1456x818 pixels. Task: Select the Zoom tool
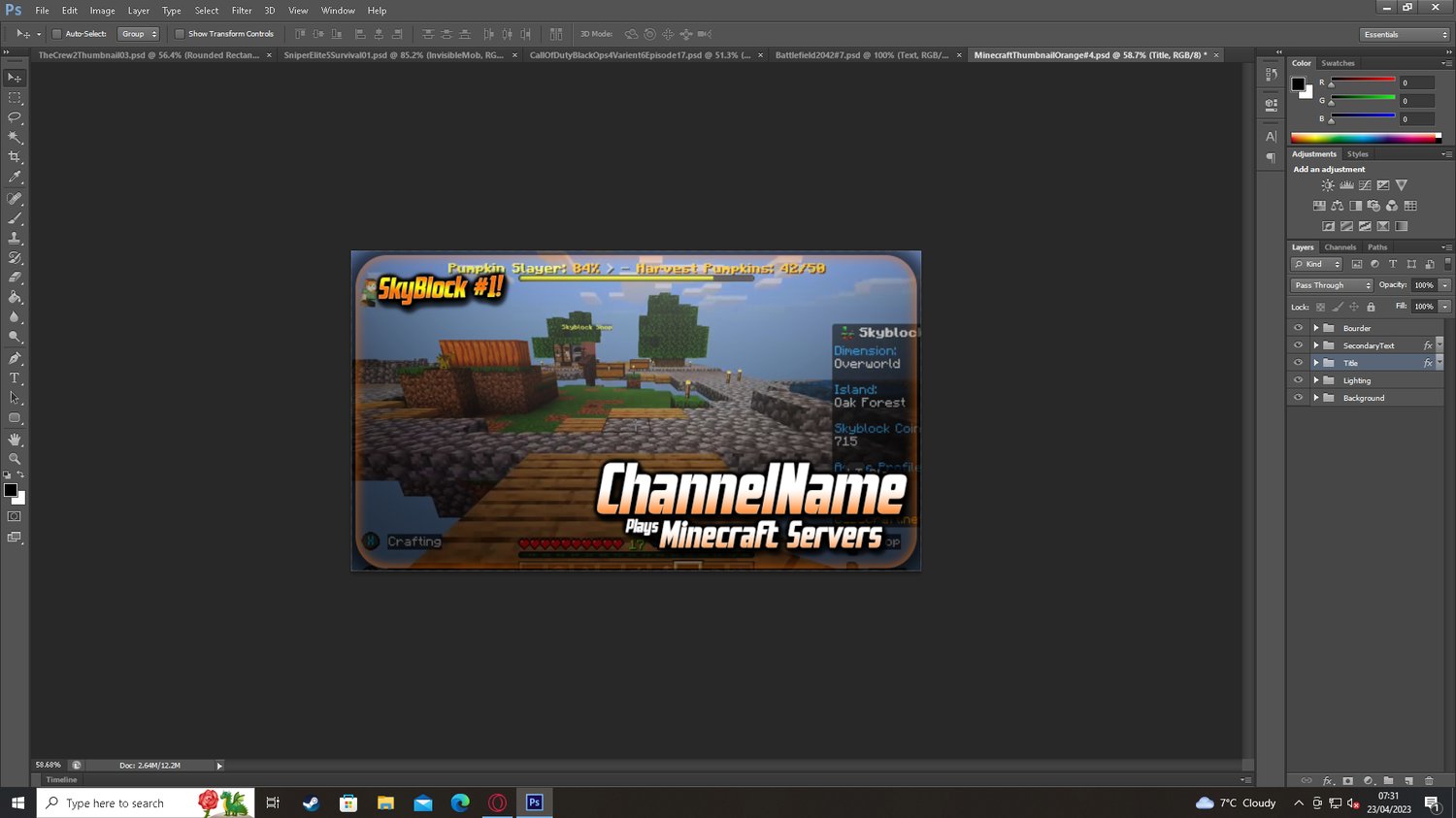click(x=15, y=459)
